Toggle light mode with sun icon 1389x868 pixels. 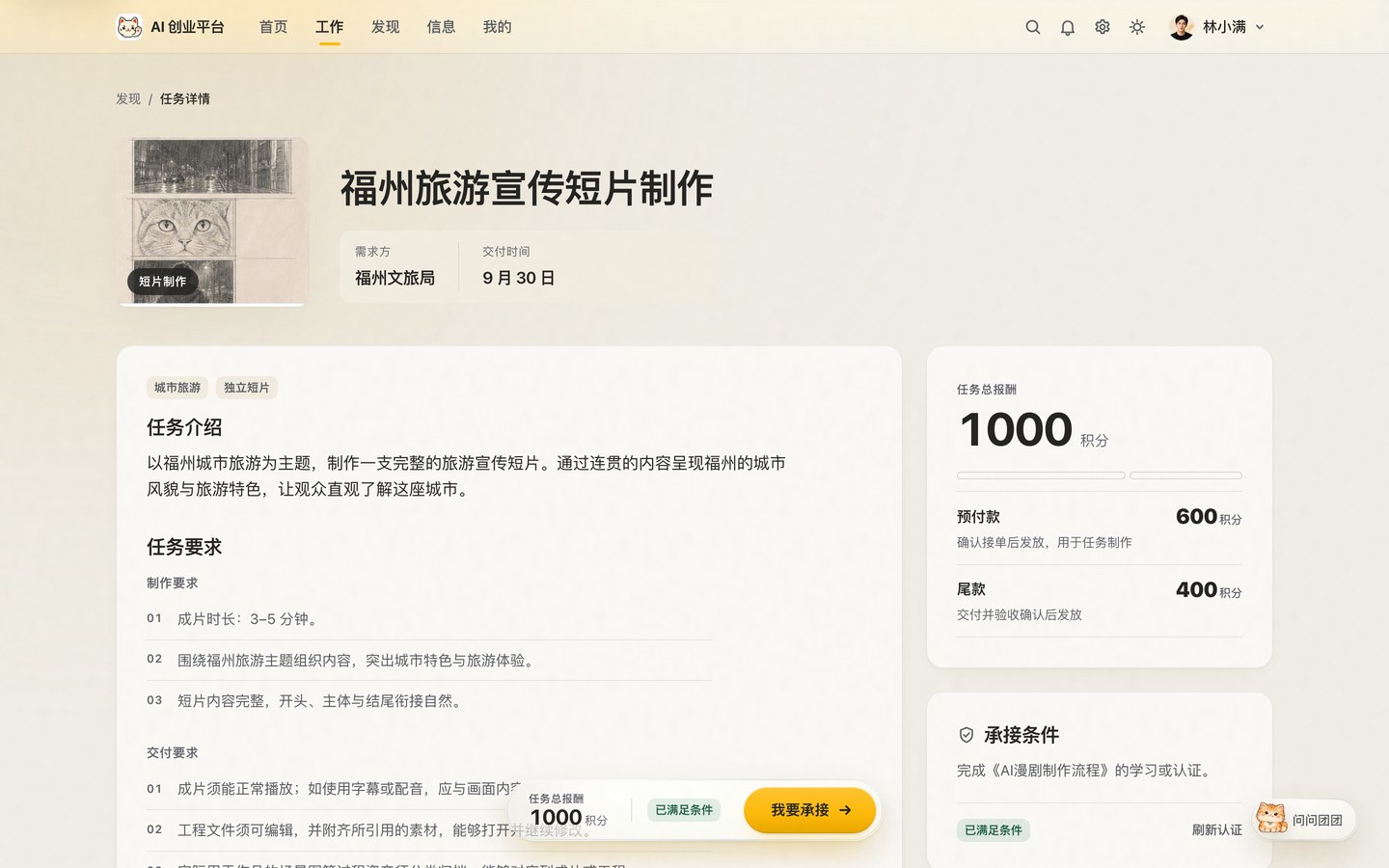click(x=1137, y=27)
